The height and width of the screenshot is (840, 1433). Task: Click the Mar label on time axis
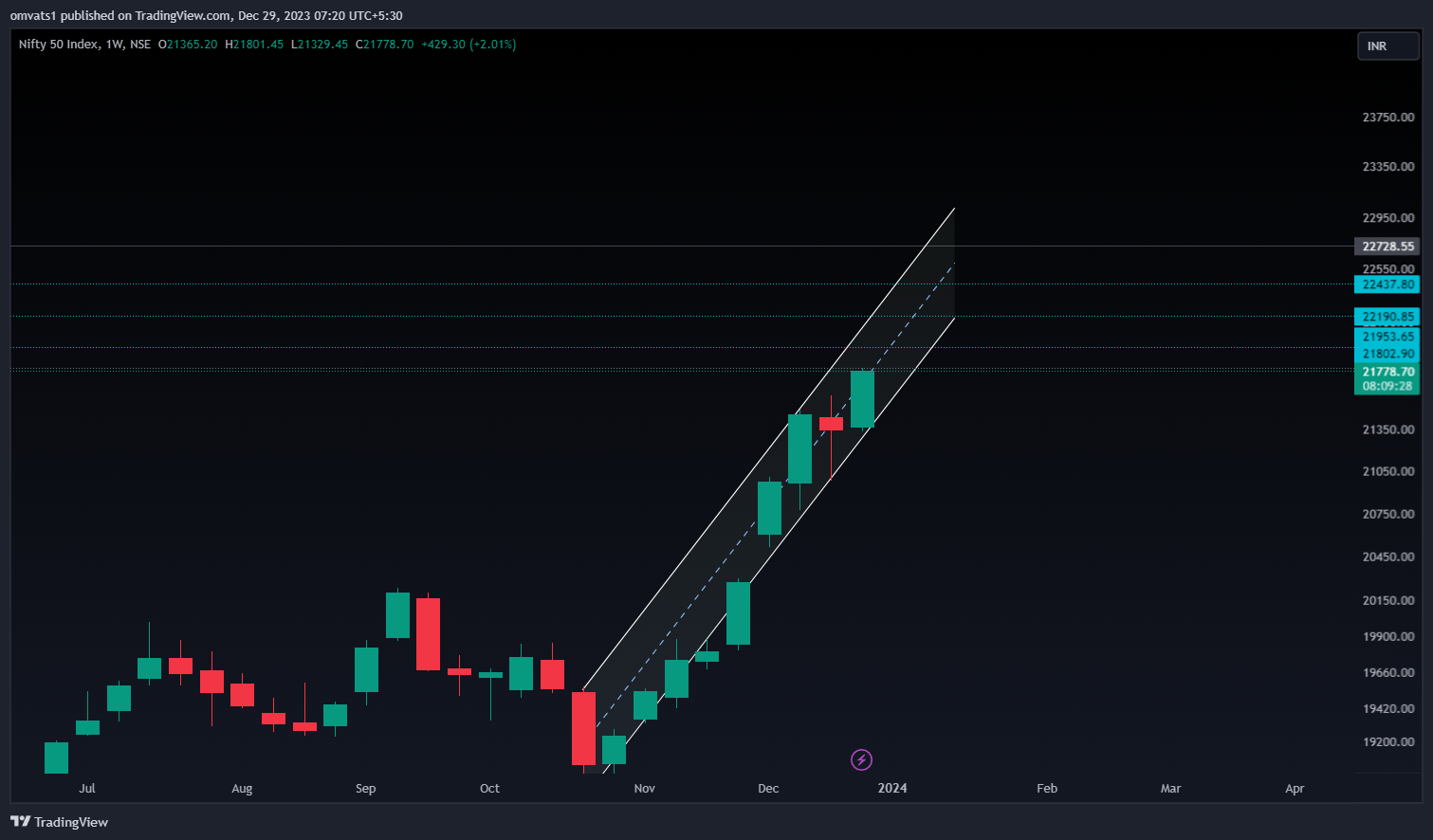coord(1170,788)
